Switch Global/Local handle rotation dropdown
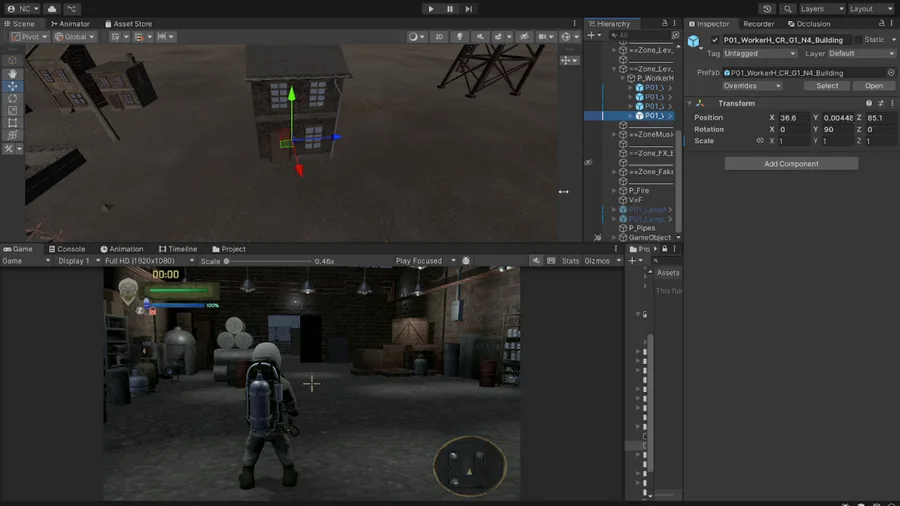This screenshot has height=506, width=900. (x=74, y=36)
